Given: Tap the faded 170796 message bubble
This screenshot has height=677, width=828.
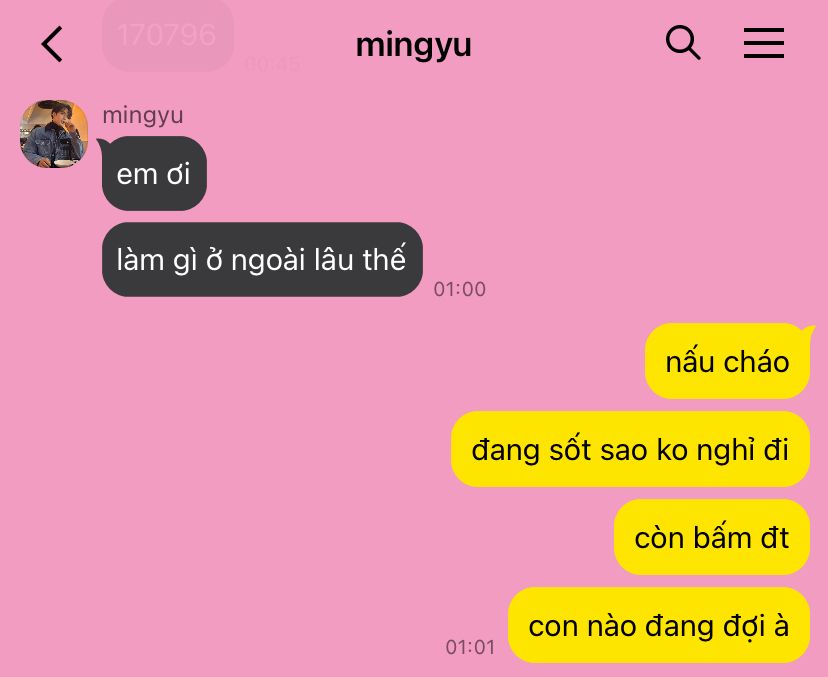Looking at the screenshot, I should (167, 35).
